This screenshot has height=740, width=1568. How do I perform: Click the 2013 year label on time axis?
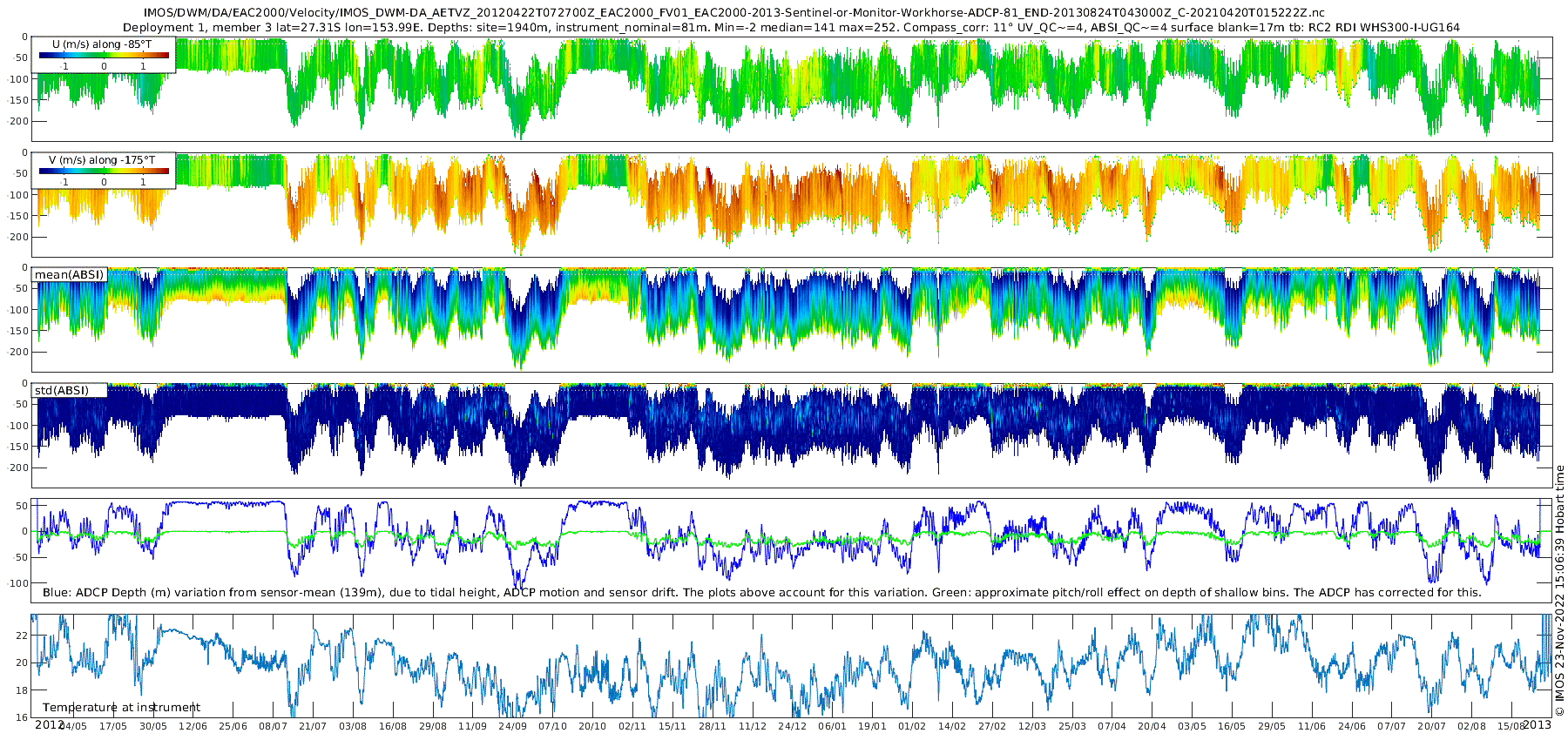(x=1537, y=724)
